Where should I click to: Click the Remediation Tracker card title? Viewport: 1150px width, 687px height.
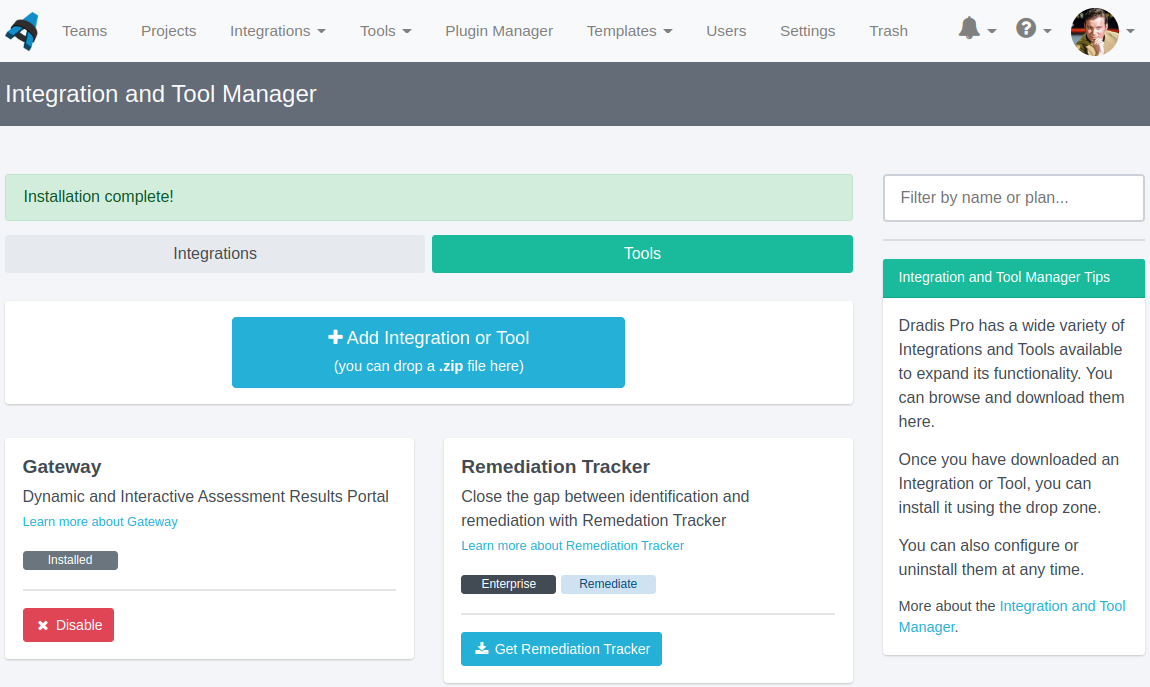click(555, 466)
